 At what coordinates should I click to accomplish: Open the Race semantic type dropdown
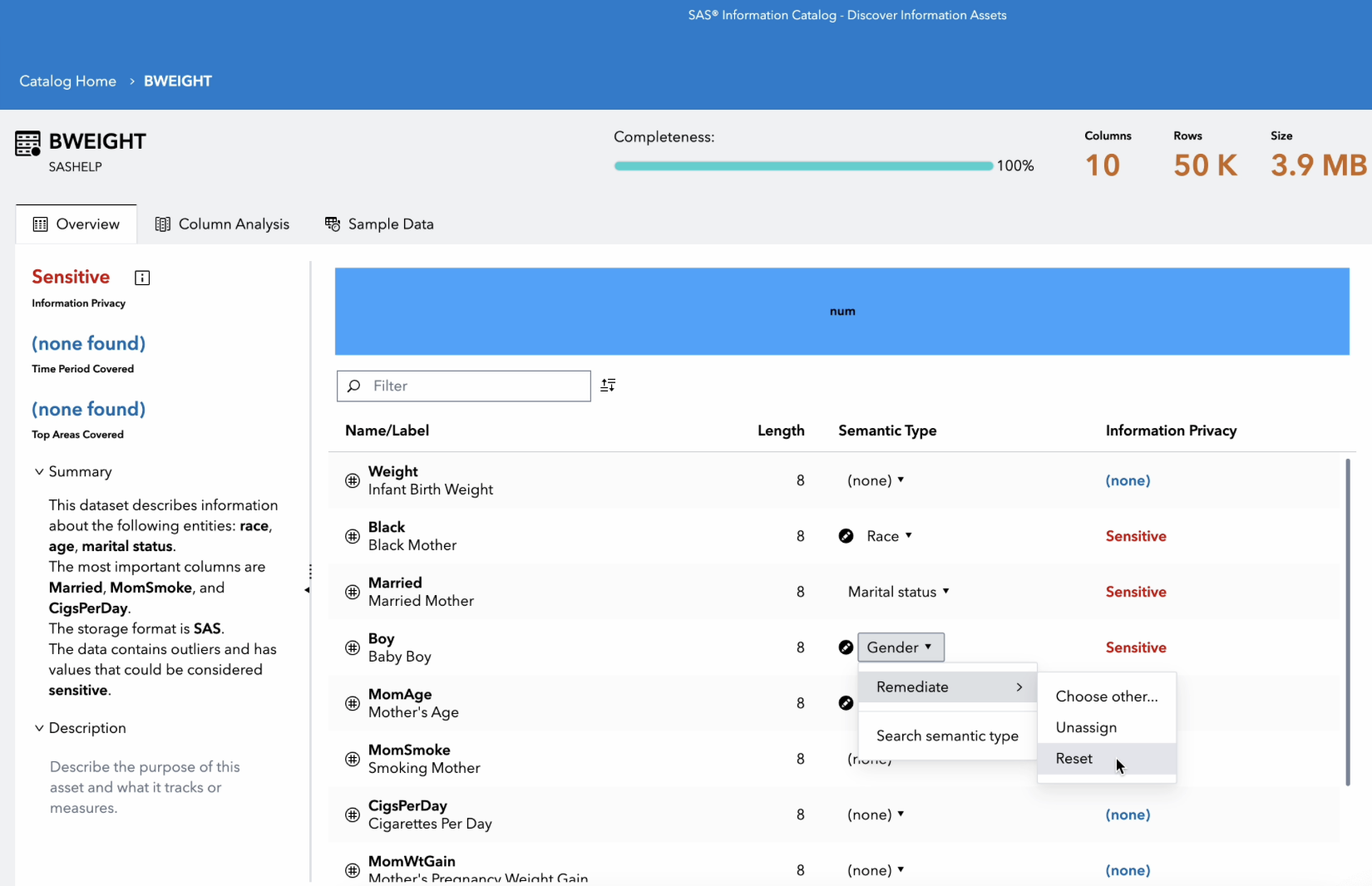(x=889, y=536)
